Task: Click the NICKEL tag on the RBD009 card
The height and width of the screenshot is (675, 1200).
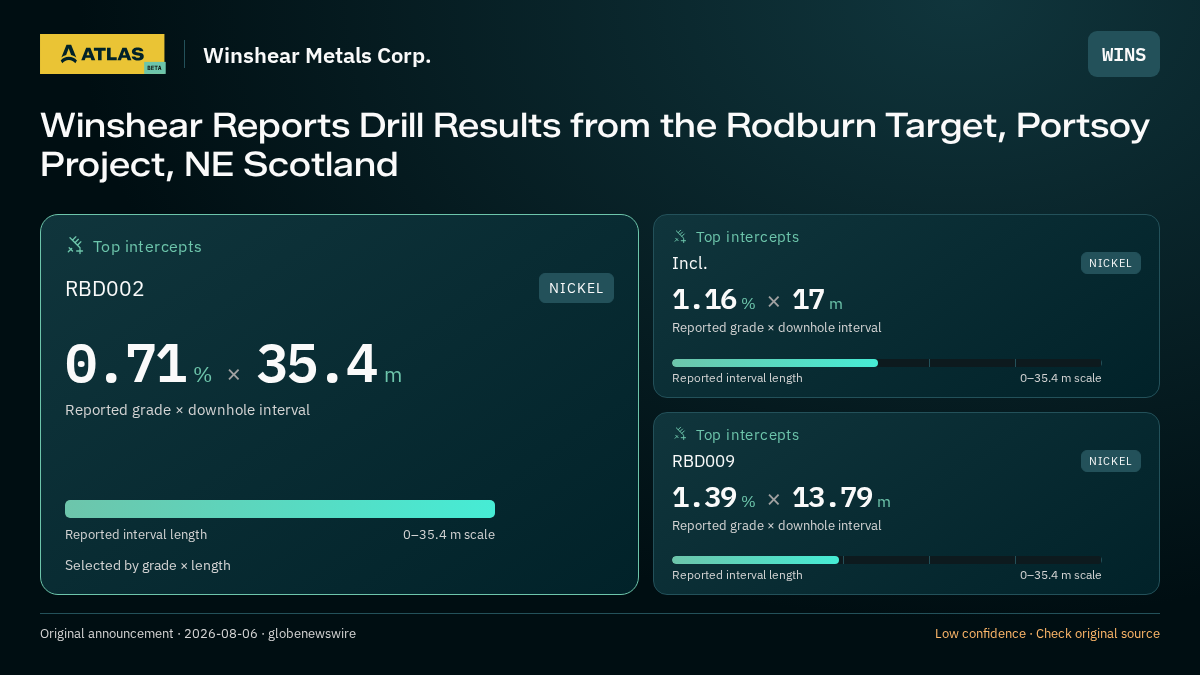Action: click(1110, 461)
